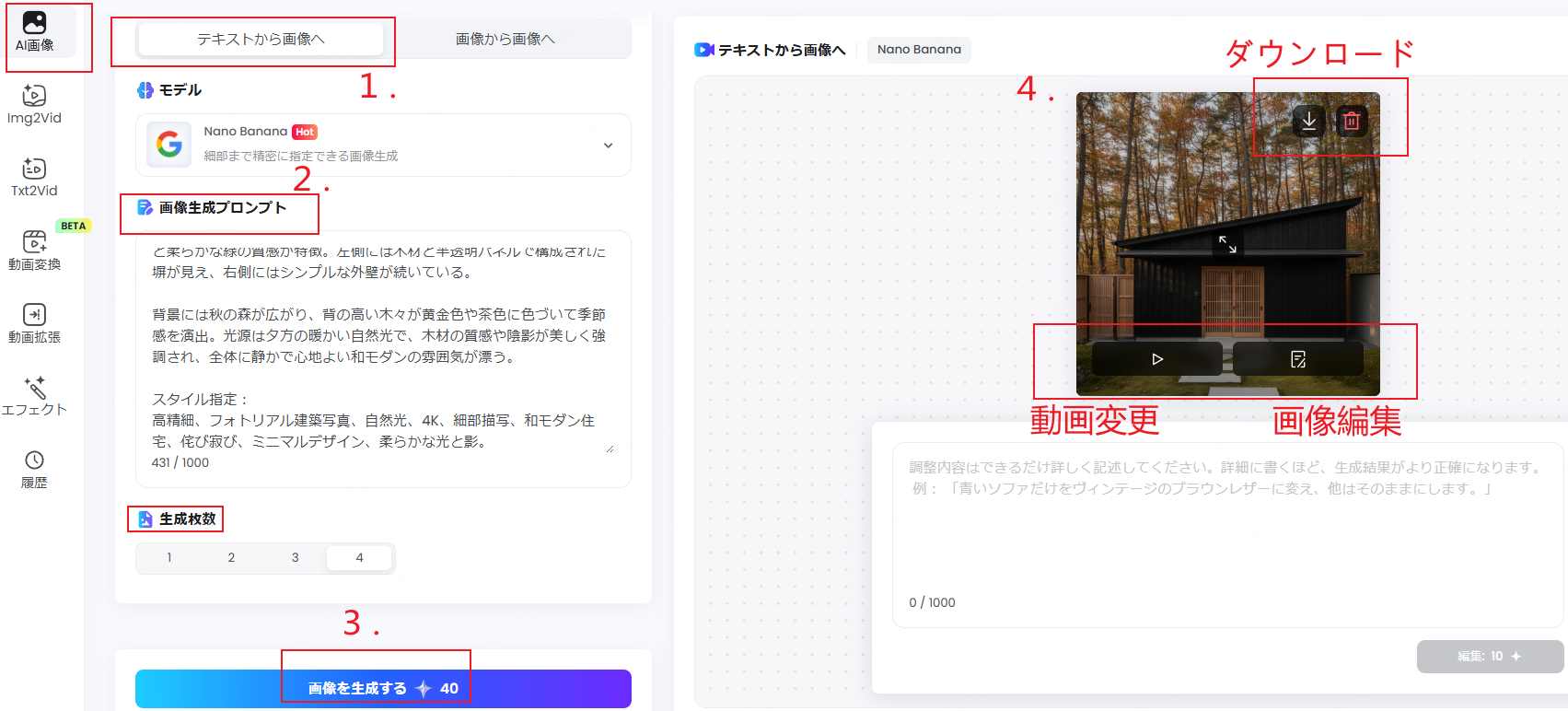This screenshot has height=711, width=1568.
Task: Open the エフェクト sidebar tool
Action: tap(34, 396)
